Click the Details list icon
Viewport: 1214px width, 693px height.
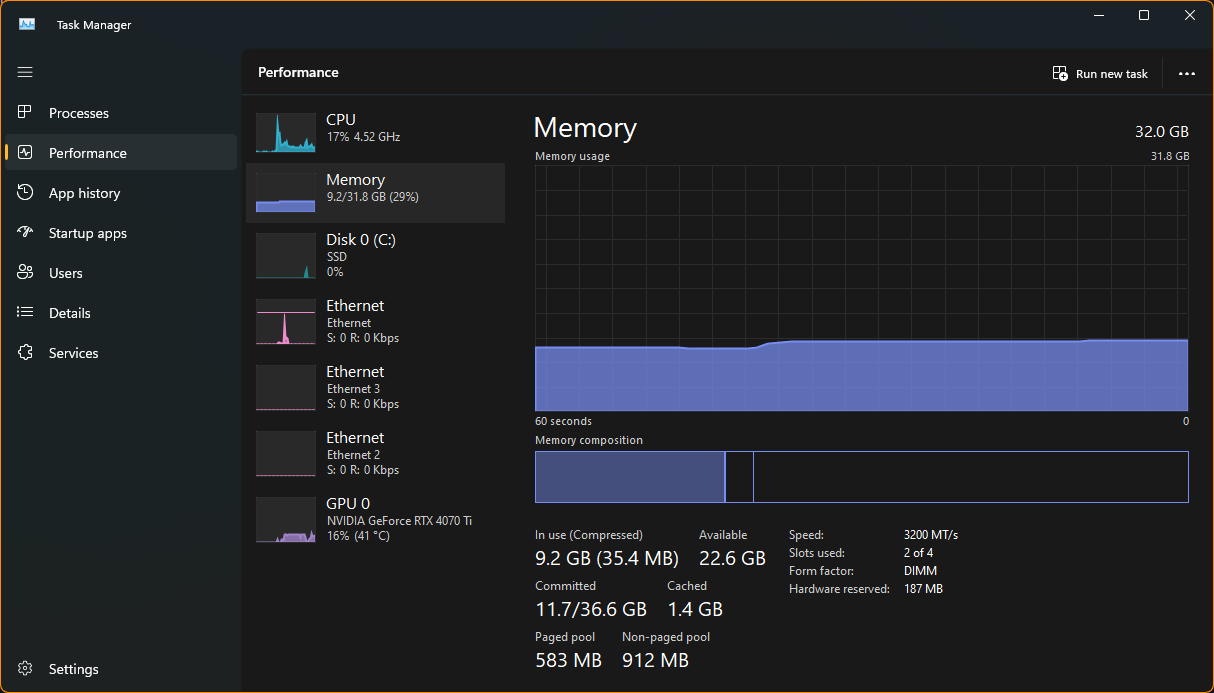coord(26,313)
